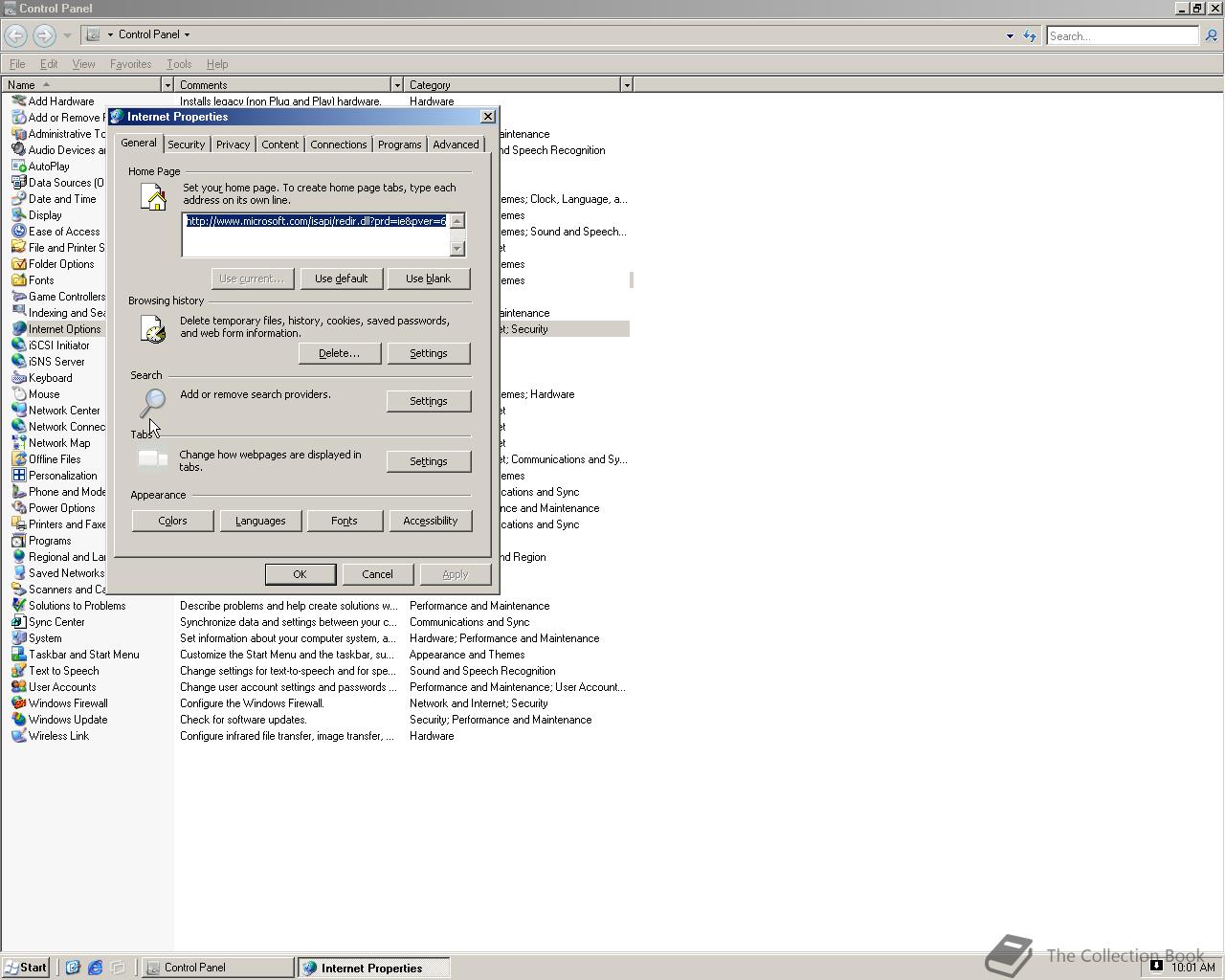The image size is (1225, 980).
Task: Open the Content tab
Action: click(279, 145)
